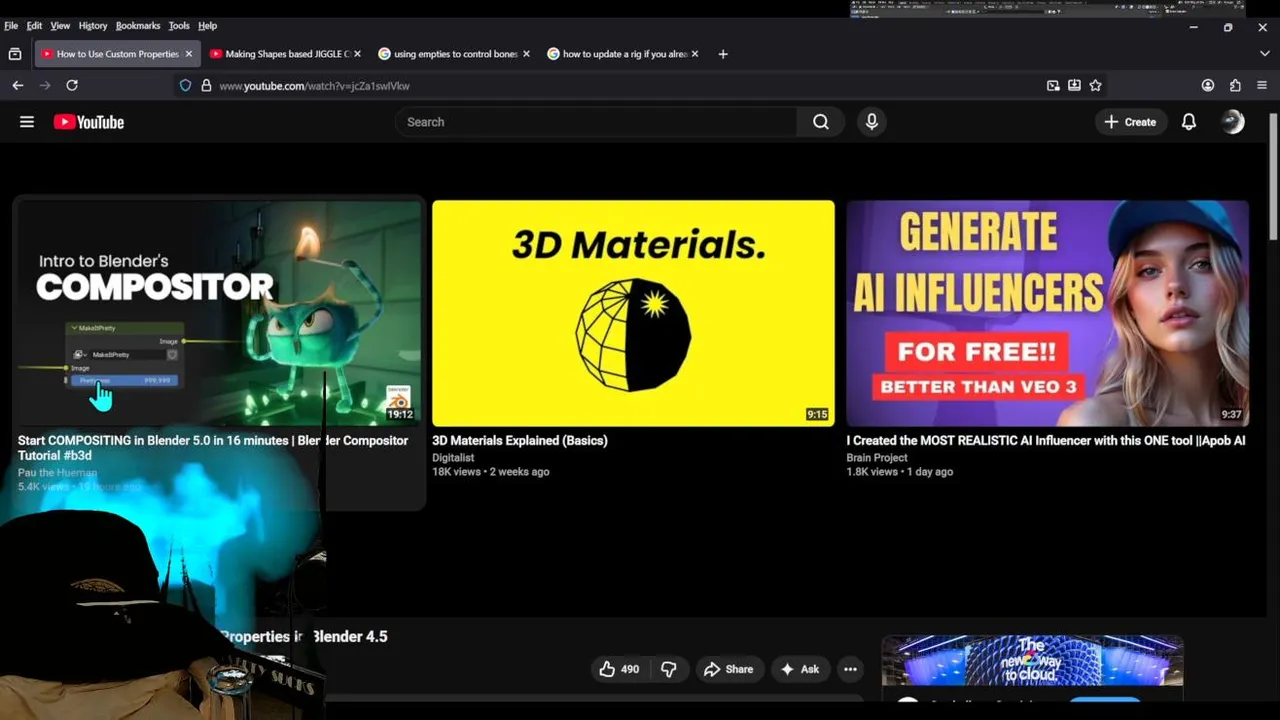This screenshot has height=720, width=1280.
Task: Dislike the current video
Action: [669, 669]
